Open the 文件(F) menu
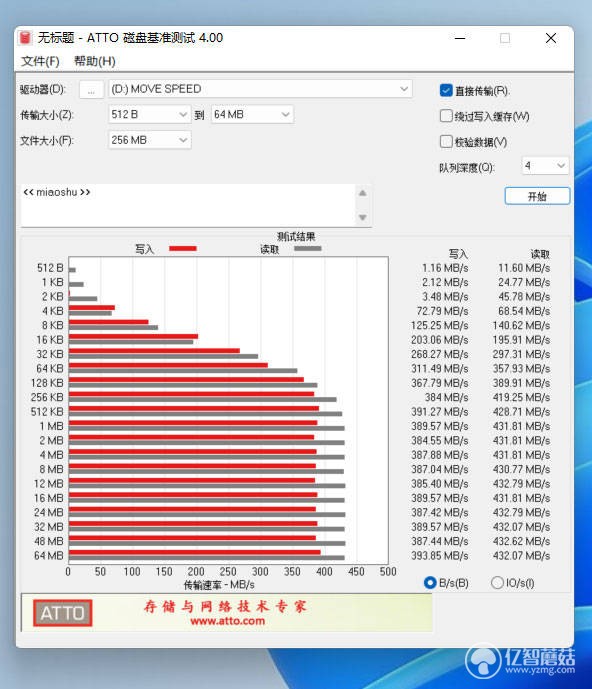The image size is (592, 689). point(40,61)
